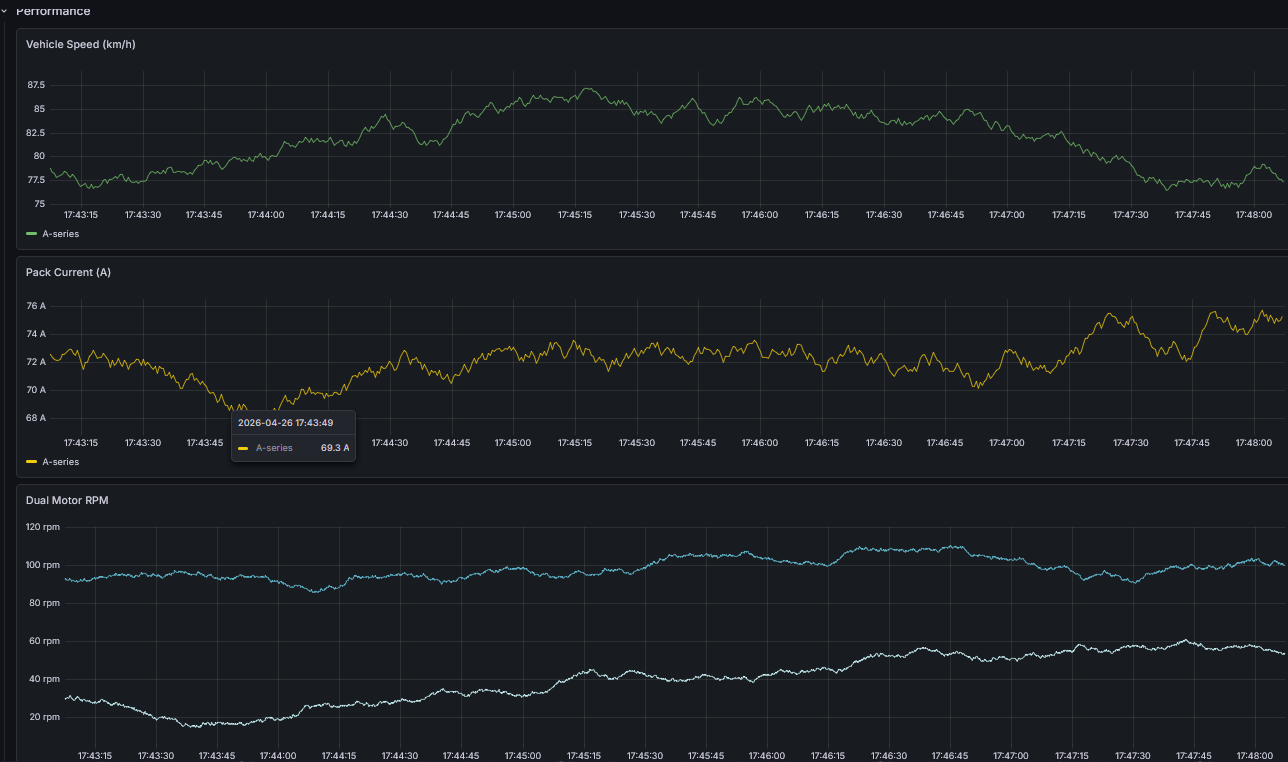Click the 72 A y-axis label
Viewport: 1288px width, 762px height.
click(36, 362)
